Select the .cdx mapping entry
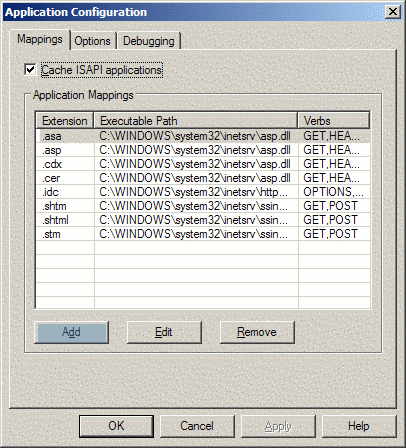406x448 pixels. tap(203, 164)
